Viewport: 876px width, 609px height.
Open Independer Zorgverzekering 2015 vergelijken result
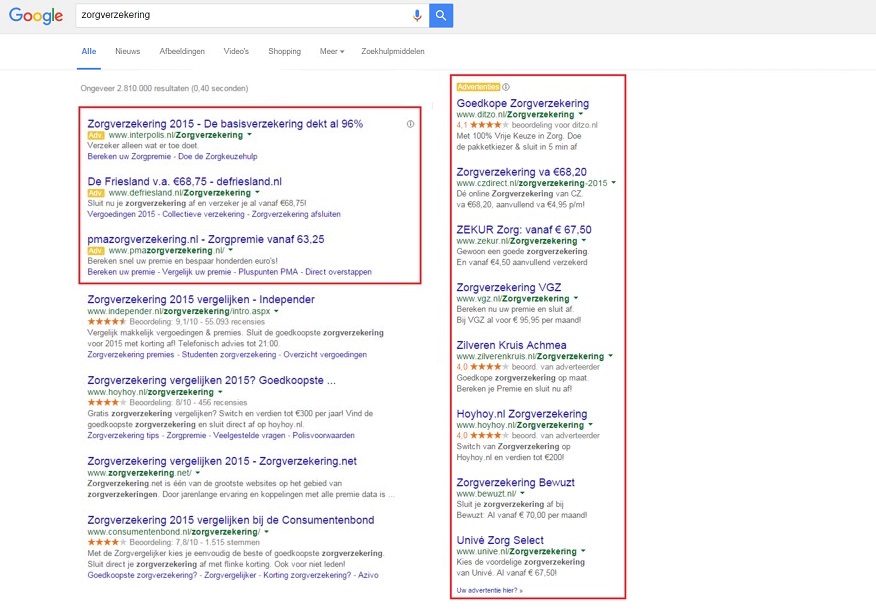[201, 299]
